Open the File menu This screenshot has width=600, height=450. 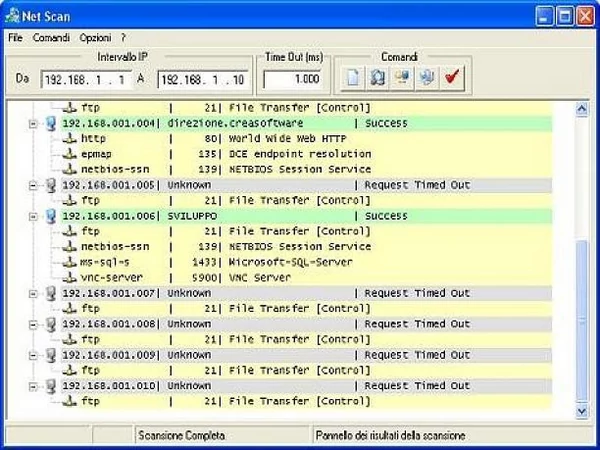(x=15, y=38)
